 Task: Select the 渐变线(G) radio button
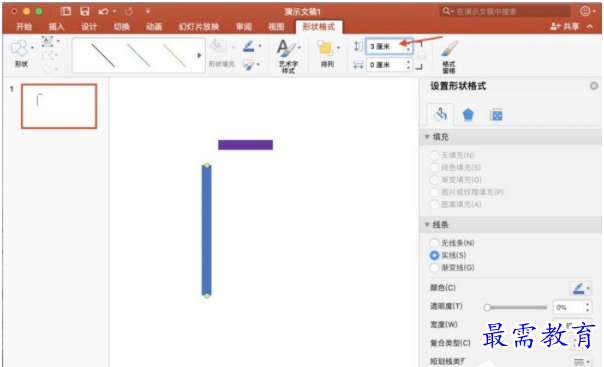[x=434, y=268]
